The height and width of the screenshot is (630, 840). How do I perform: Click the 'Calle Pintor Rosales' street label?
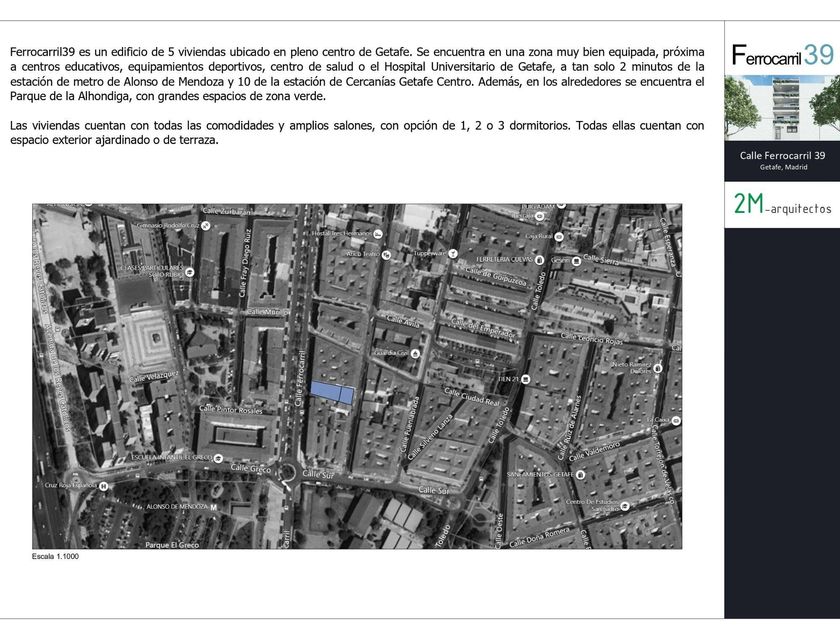coord(231,409)
